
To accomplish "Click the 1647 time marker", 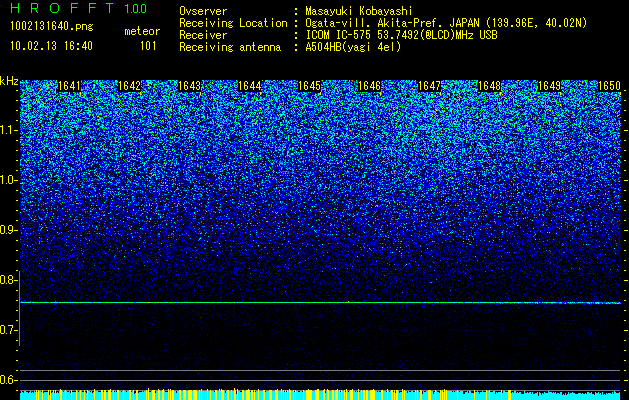I will click(429, 86).
